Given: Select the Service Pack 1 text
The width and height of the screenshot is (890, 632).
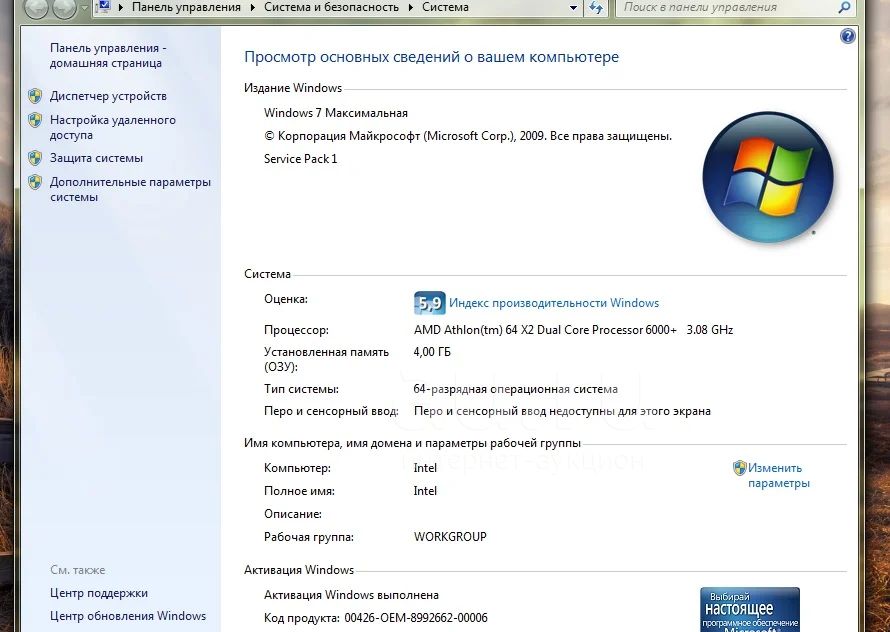Looking at the screenshot, I should [300, 159].
